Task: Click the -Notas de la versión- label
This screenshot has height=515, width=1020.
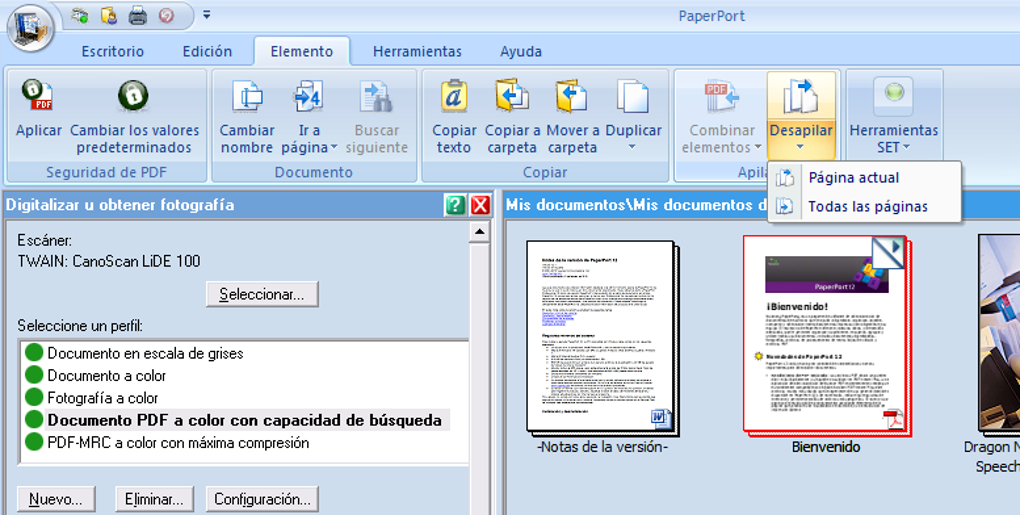Action: click(x=602, y=447)
